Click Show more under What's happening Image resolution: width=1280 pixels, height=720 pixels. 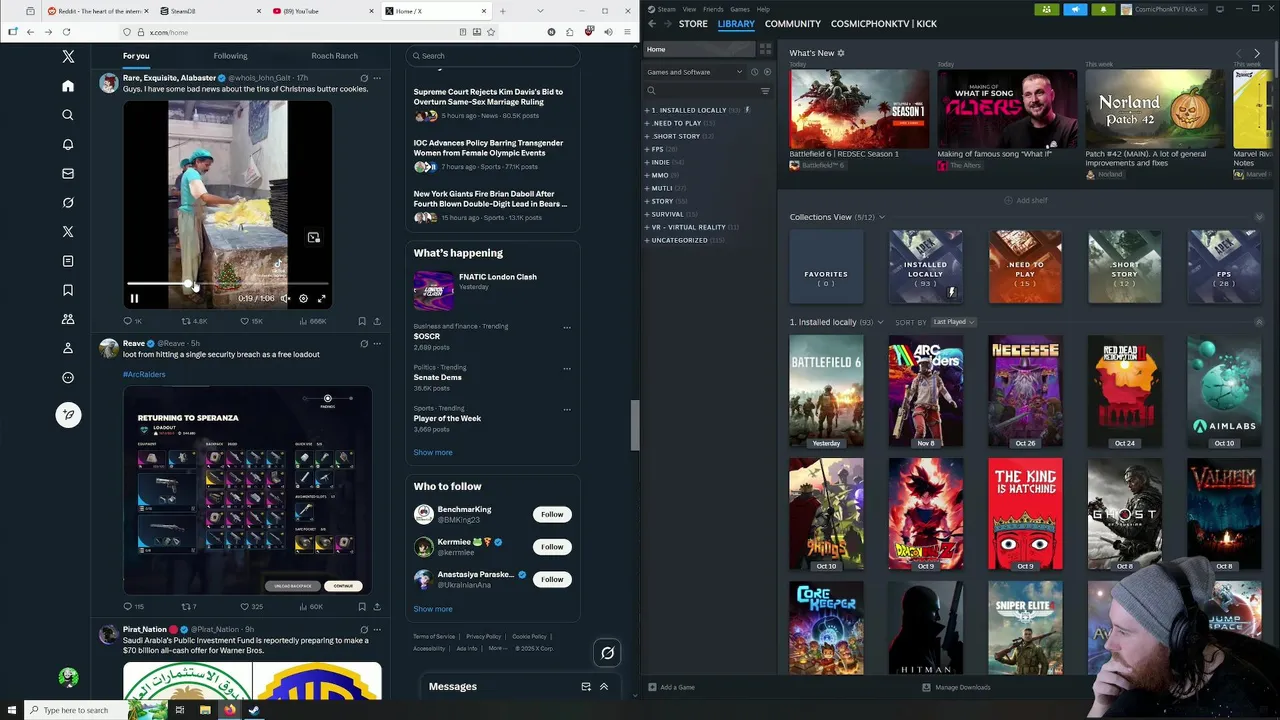tap(433, 452)
